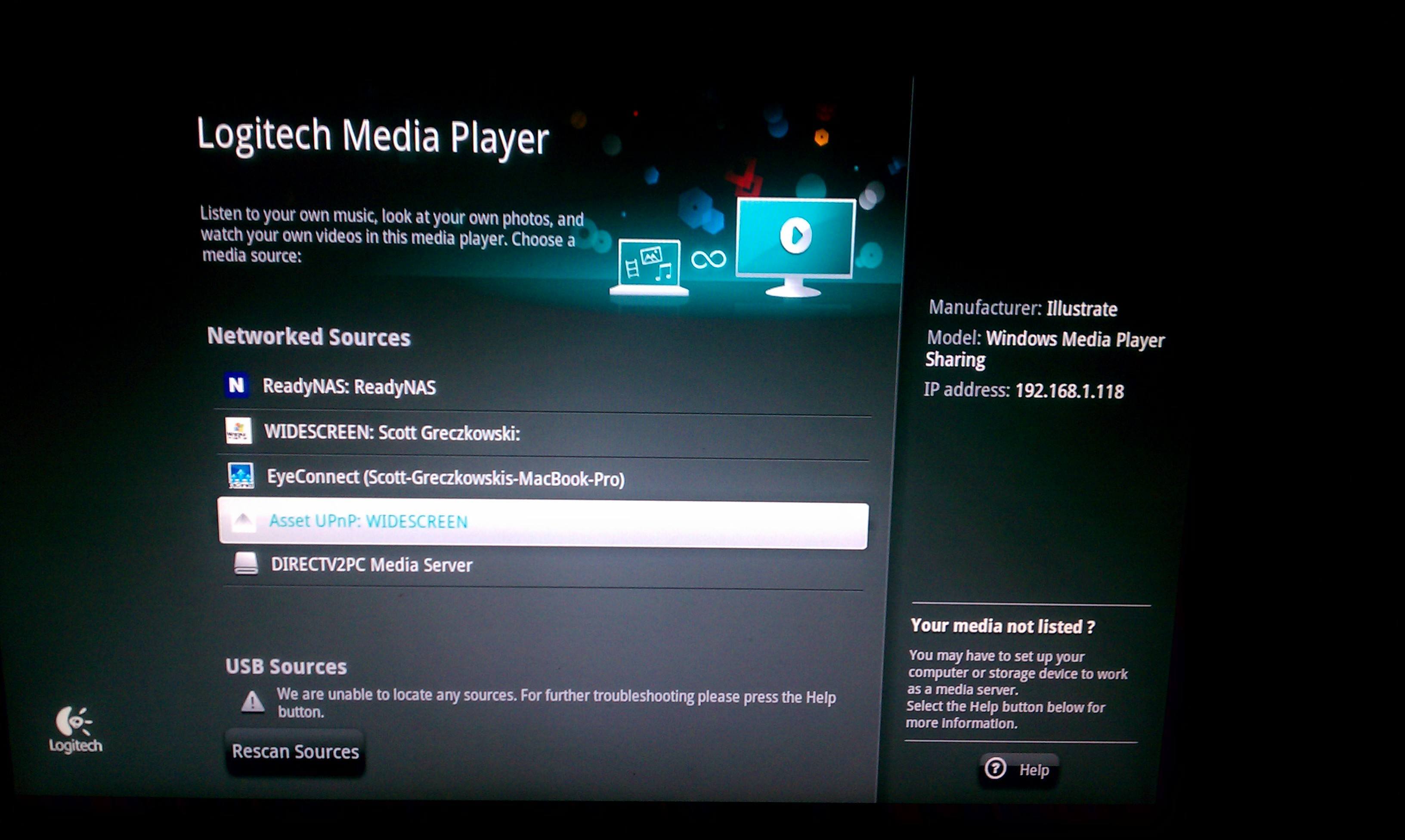Click the Windows icon beside WIDESCREEN: Scott Greczkowski
1405x840 pixels.
238,431
